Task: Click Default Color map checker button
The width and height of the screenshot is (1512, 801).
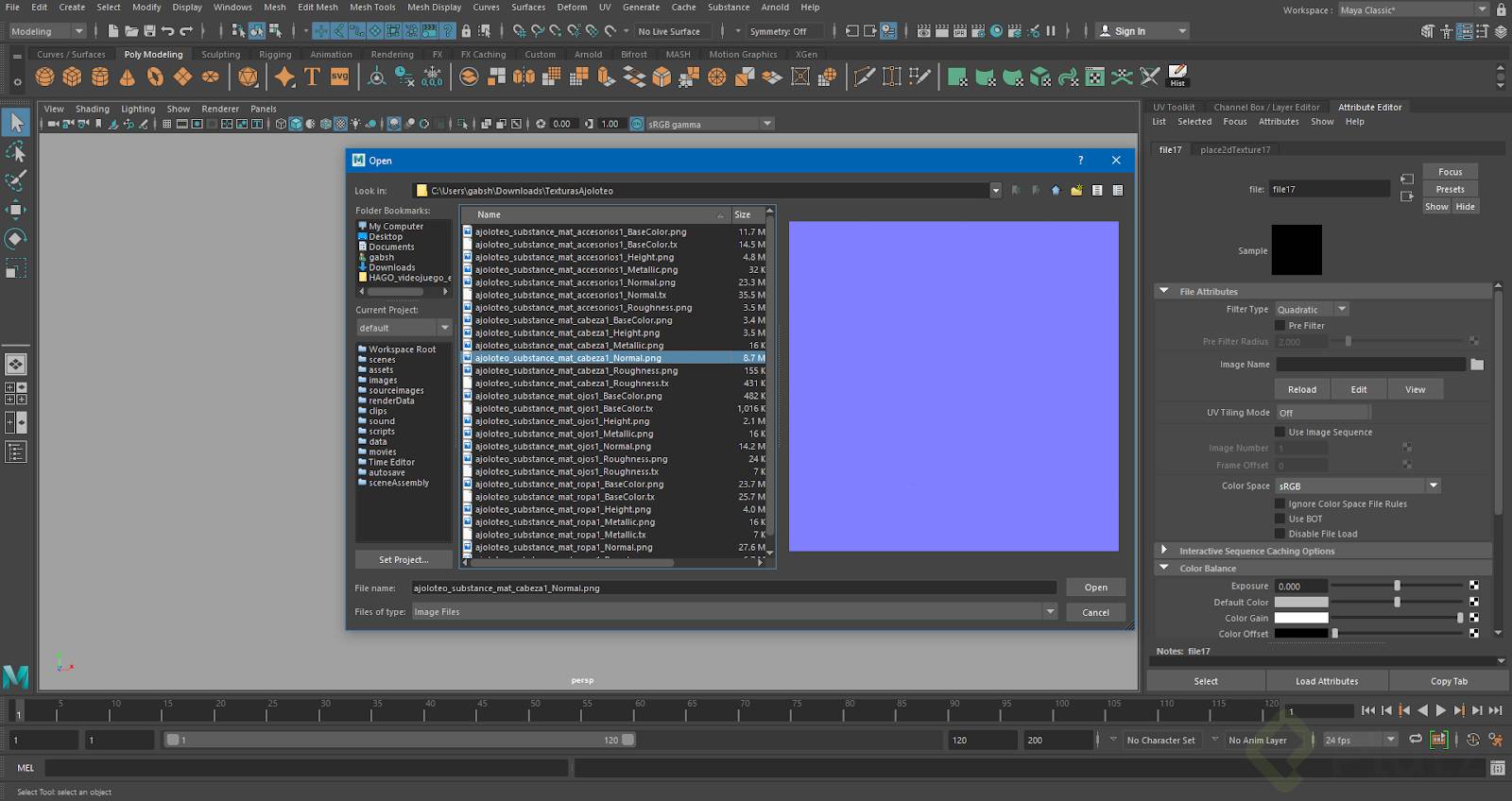Action: (1474, 602)
